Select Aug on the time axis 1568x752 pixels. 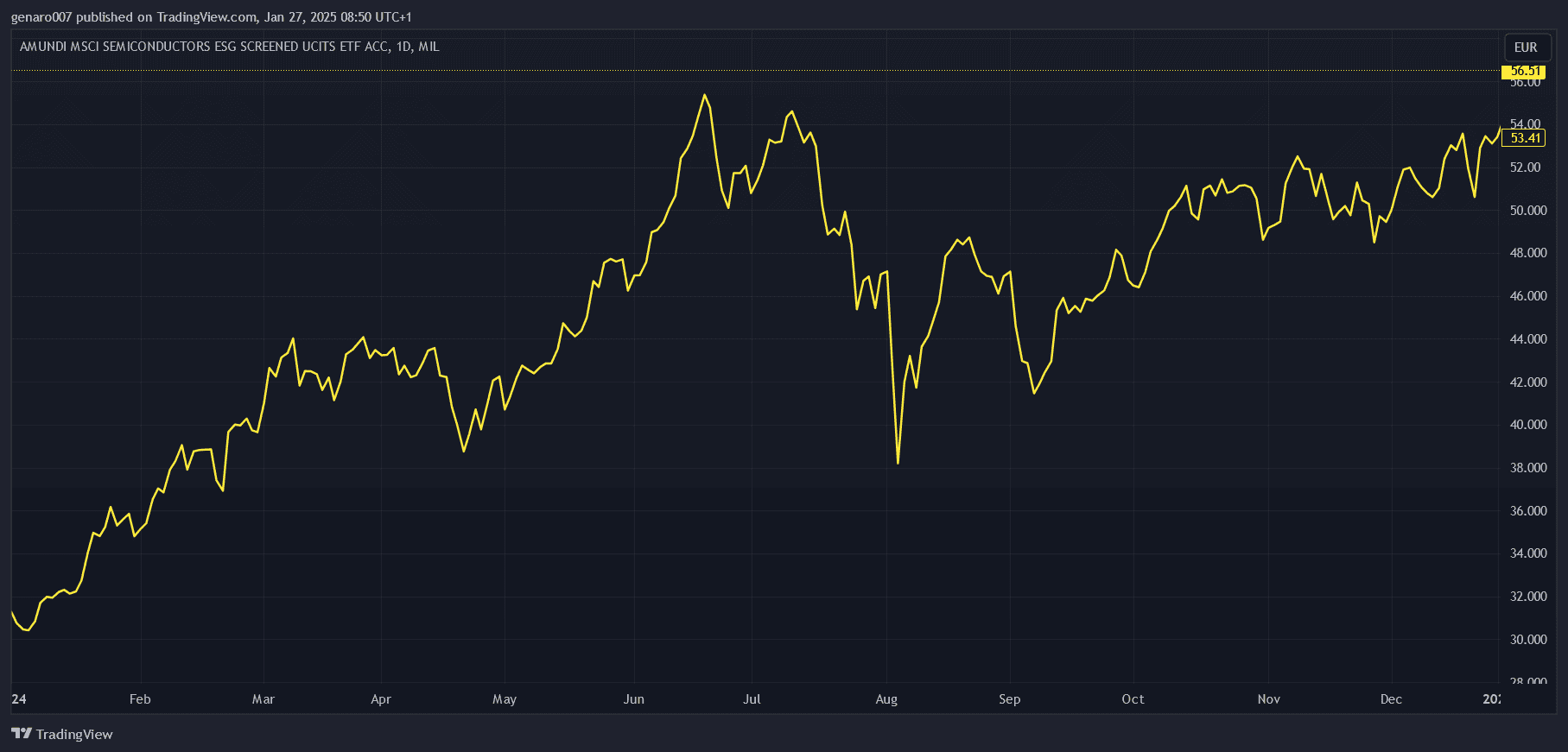(x=886, y=699)
